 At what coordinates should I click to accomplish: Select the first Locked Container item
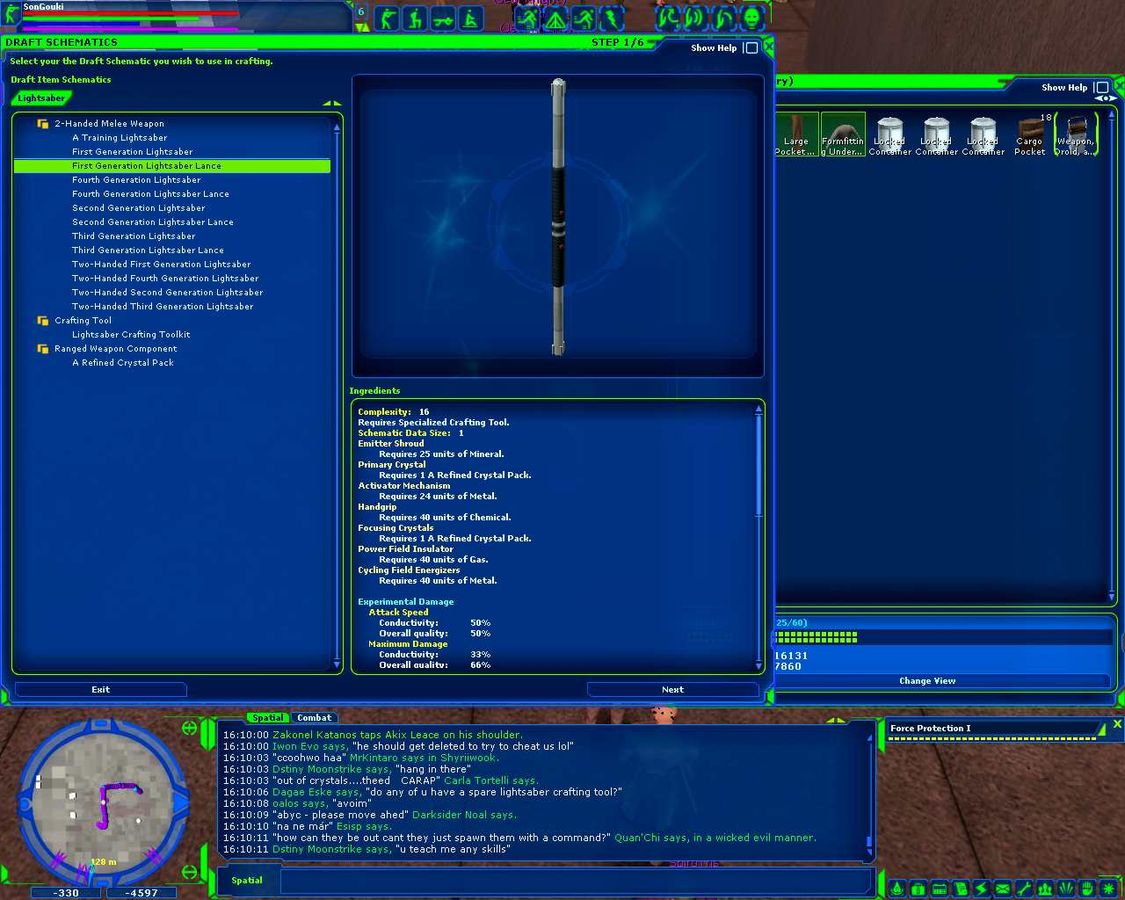(x=889, y=134)
